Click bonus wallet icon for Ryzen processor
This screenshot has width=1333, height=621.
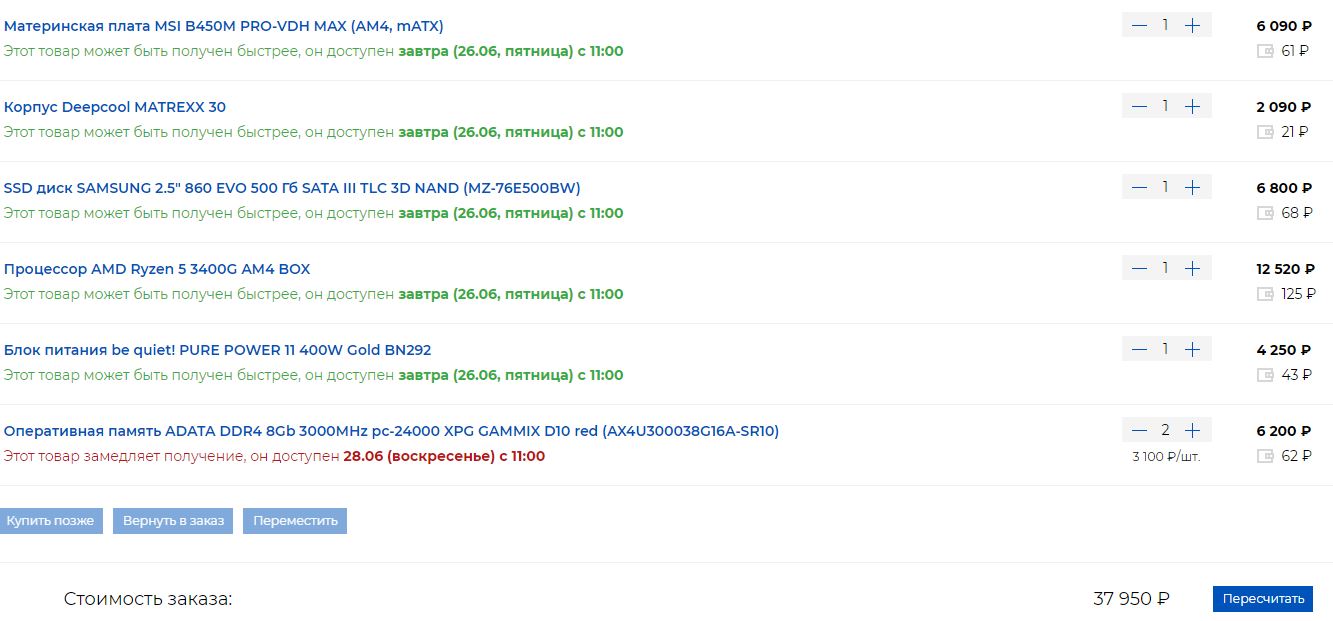pos(1265,294)
